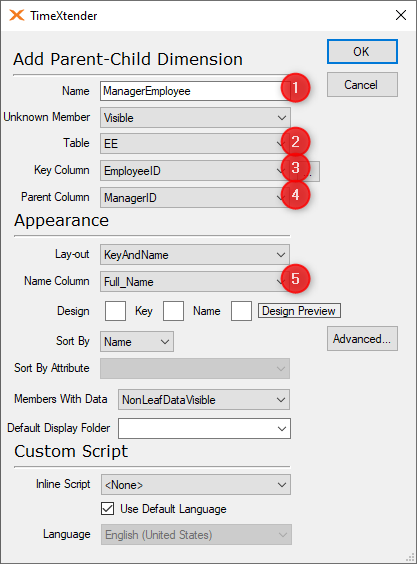Click the TimeXtender logo icon
This screenshot has width=417, height=564.
17,15
